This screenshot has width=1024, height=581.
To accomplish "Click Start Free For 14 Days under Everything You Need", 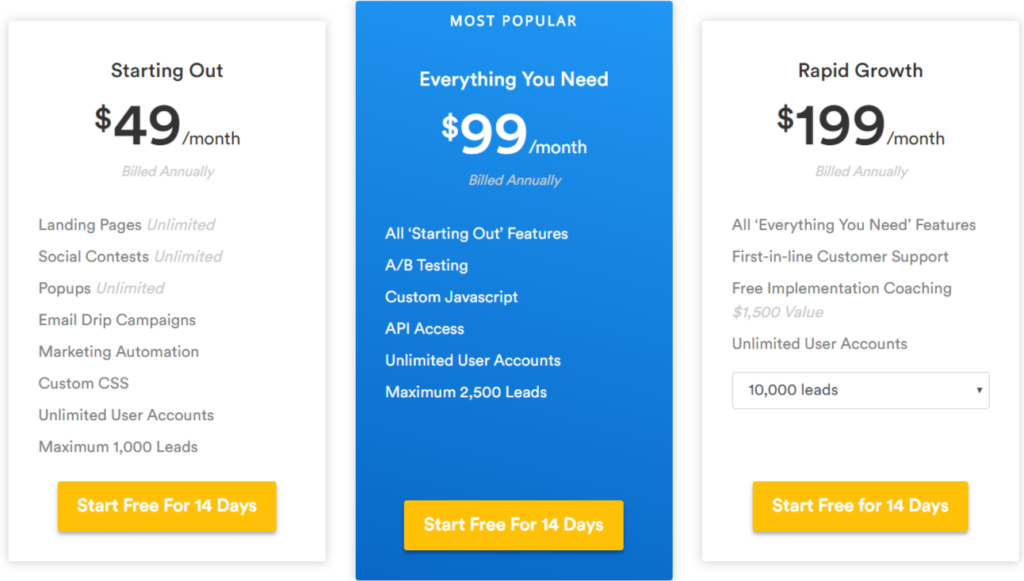I will point(513,525).
